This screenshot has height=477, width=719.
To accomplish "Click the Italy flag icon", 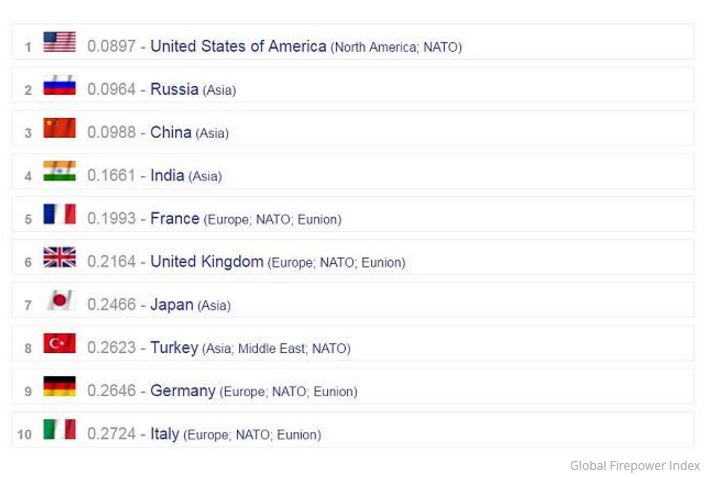I will point(60,429).
